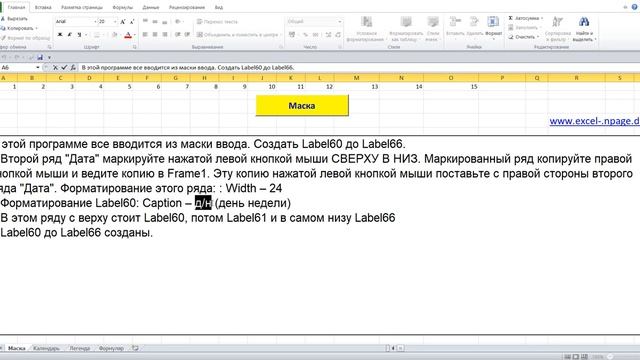Open the number format (Общий) dropdown
The height and width of the screenshot is (360, 640).
point(340,22)
